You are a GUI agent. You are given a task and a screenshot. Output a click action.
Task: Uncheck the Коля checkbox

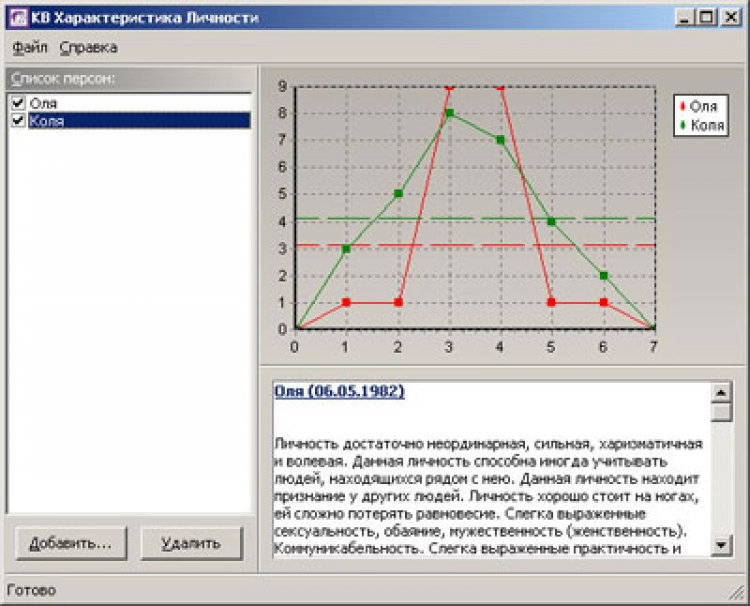(18, 121)
